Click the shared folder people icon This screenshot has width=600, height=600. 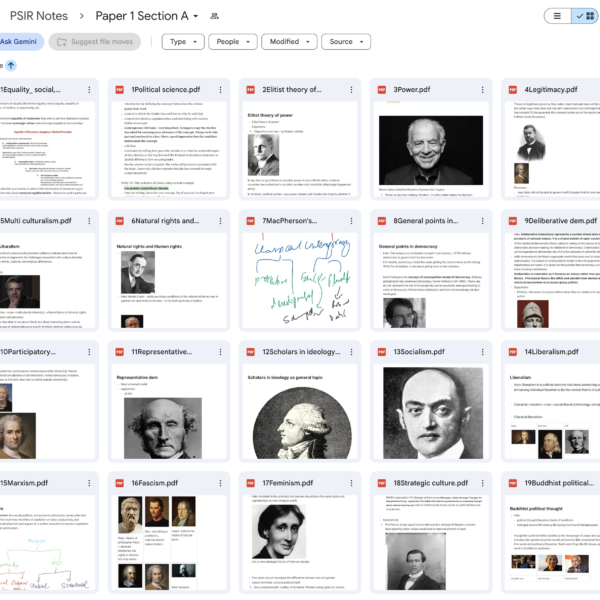(x=214, y=16)
